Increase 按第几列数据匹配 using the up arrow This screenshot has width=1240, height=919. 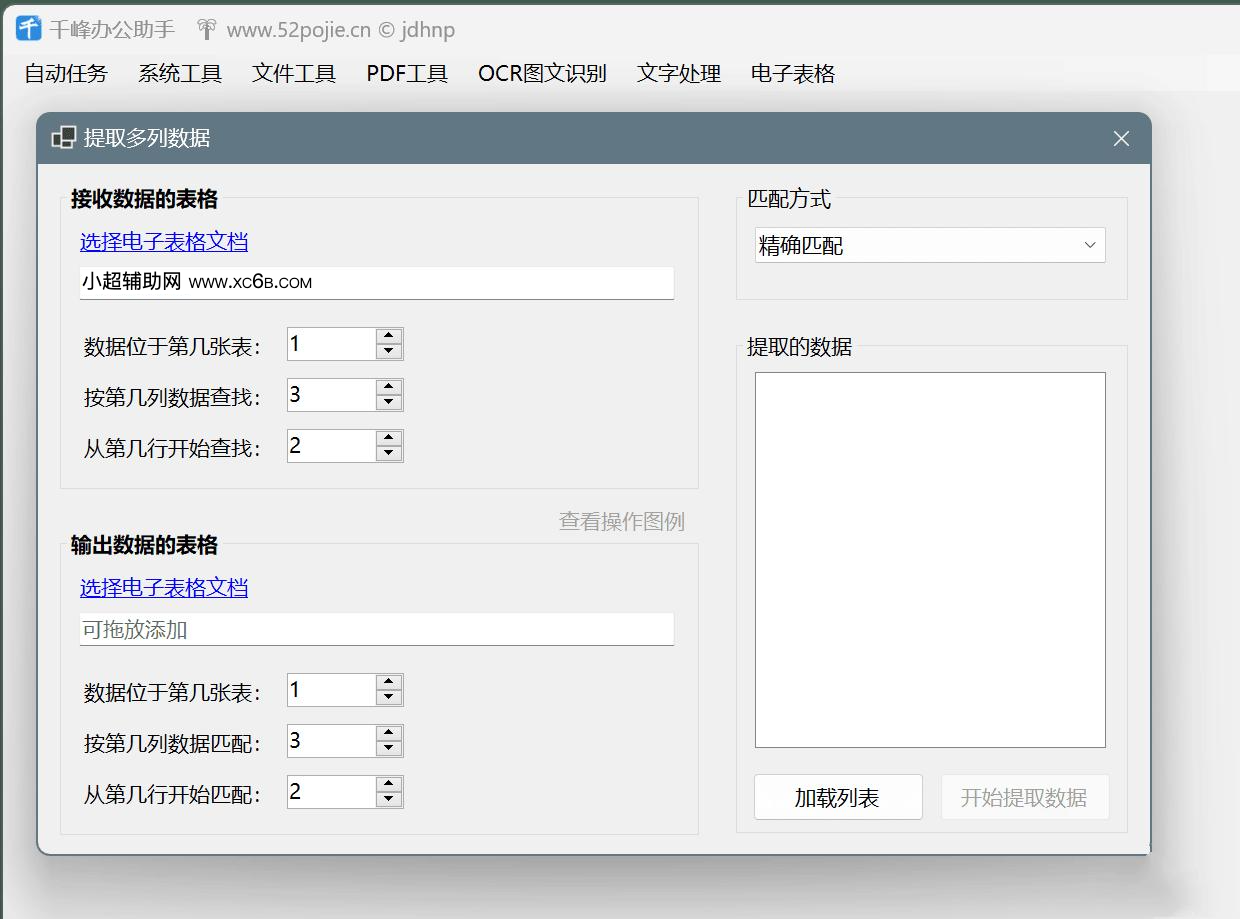(x=389, y=734)
